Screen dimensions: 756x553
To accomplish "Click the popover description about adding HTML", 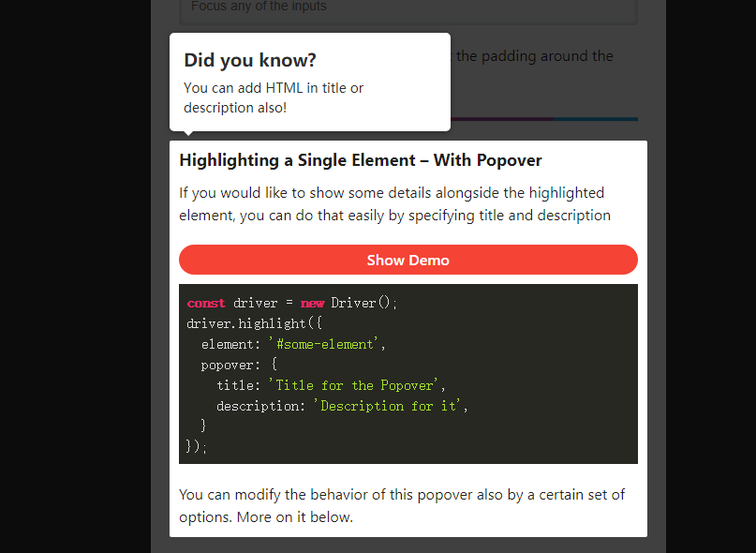I will click(273, 97).
